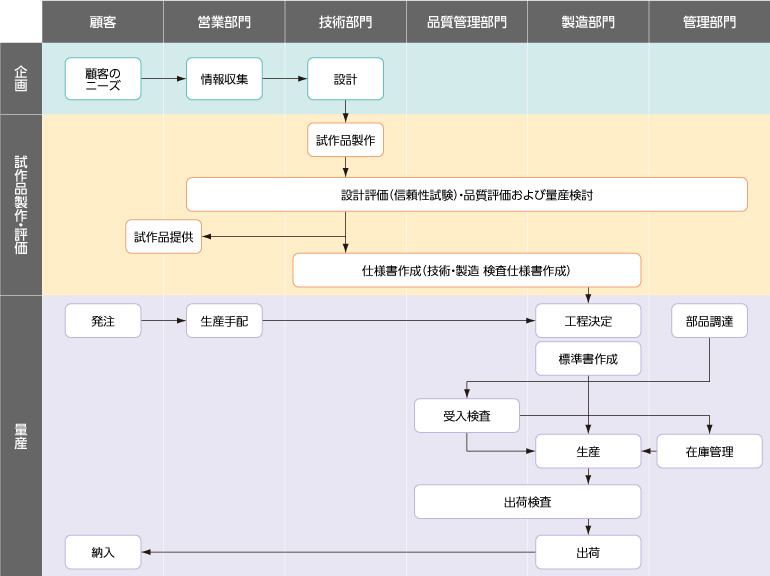
Task: Click the 設計評価(信頼性試験) wide box
Action: tap(467, 194)
